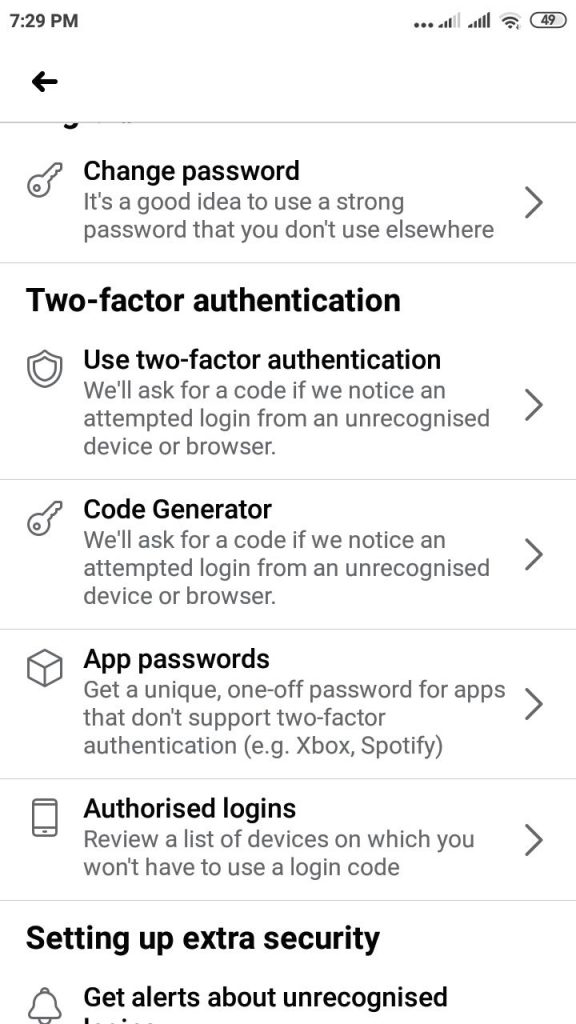576x1024 pixels.
Task: Select the Code Generator entry
Action: pos(288,554)
